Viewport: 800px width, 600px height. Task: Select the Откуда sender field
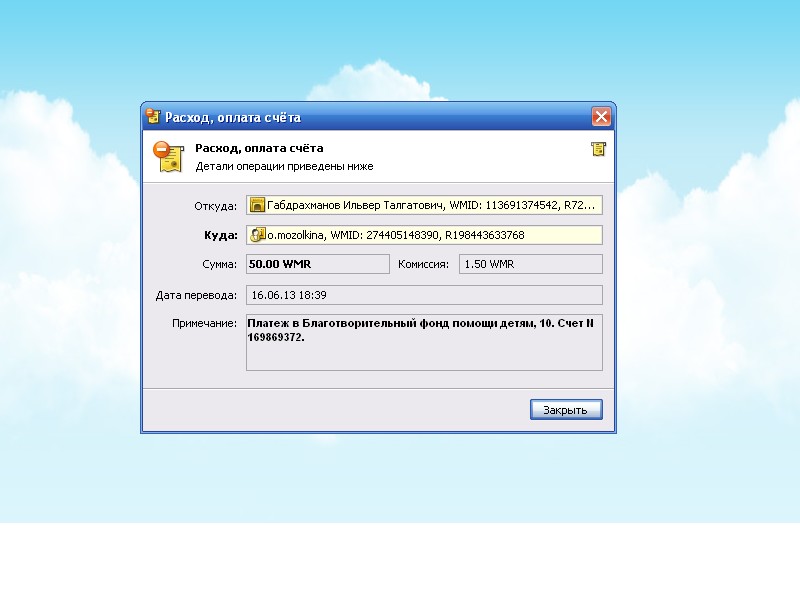[x=424, y=205]
